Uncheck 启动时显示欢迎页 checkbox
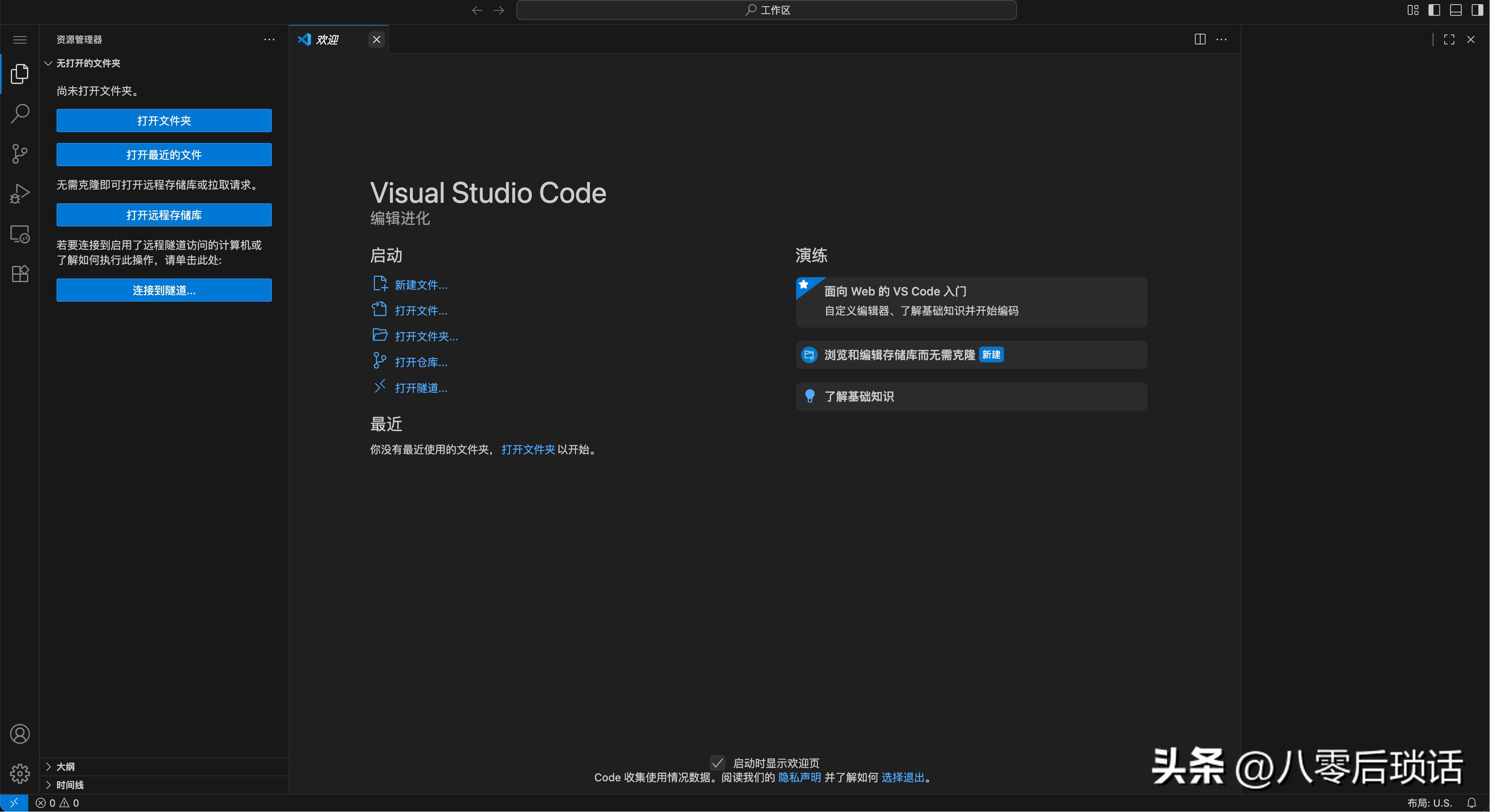The width and height of the screenshot is (1490, 812). point(717,763)
